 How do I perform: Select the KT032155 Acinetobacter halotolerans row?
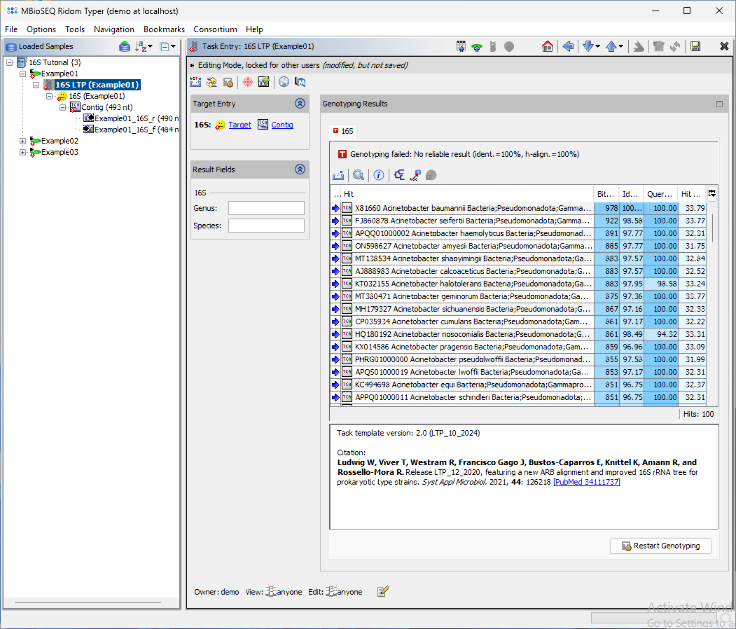(x=519, y=284)
